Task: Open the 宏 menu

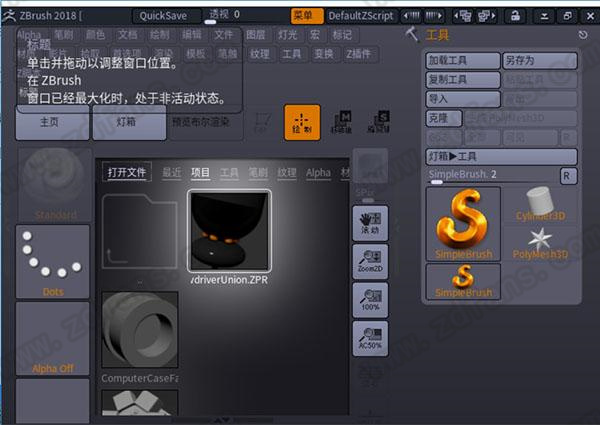Action: tap(315, 35)
